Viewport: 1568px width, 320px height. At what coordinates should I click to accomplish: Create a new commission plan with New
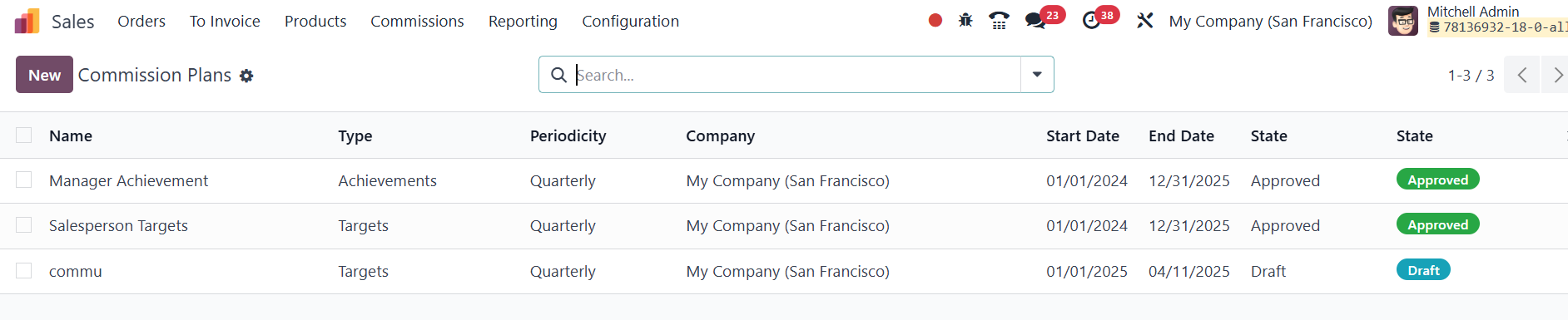click(44, 75)
